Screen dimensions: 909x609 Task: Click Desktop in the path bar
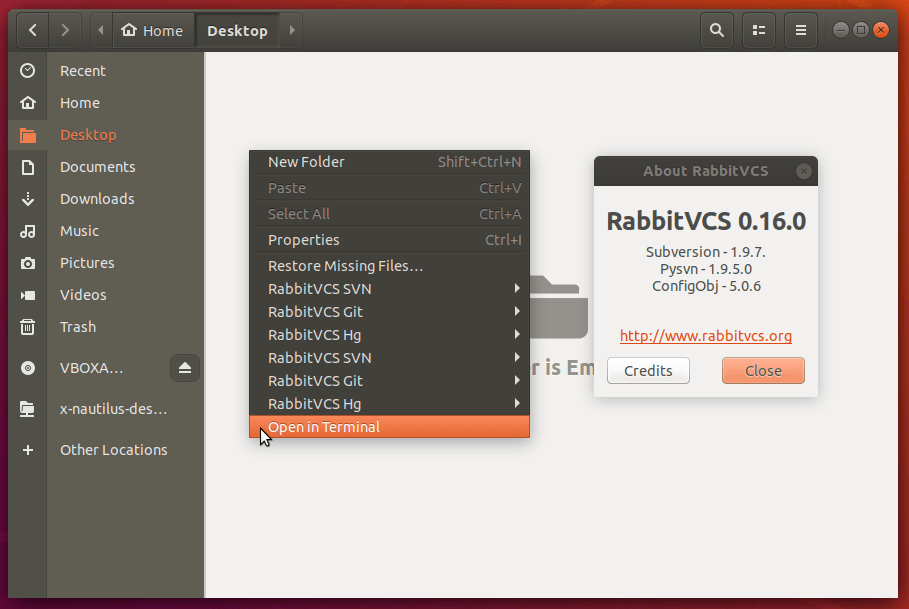point(237,30)
